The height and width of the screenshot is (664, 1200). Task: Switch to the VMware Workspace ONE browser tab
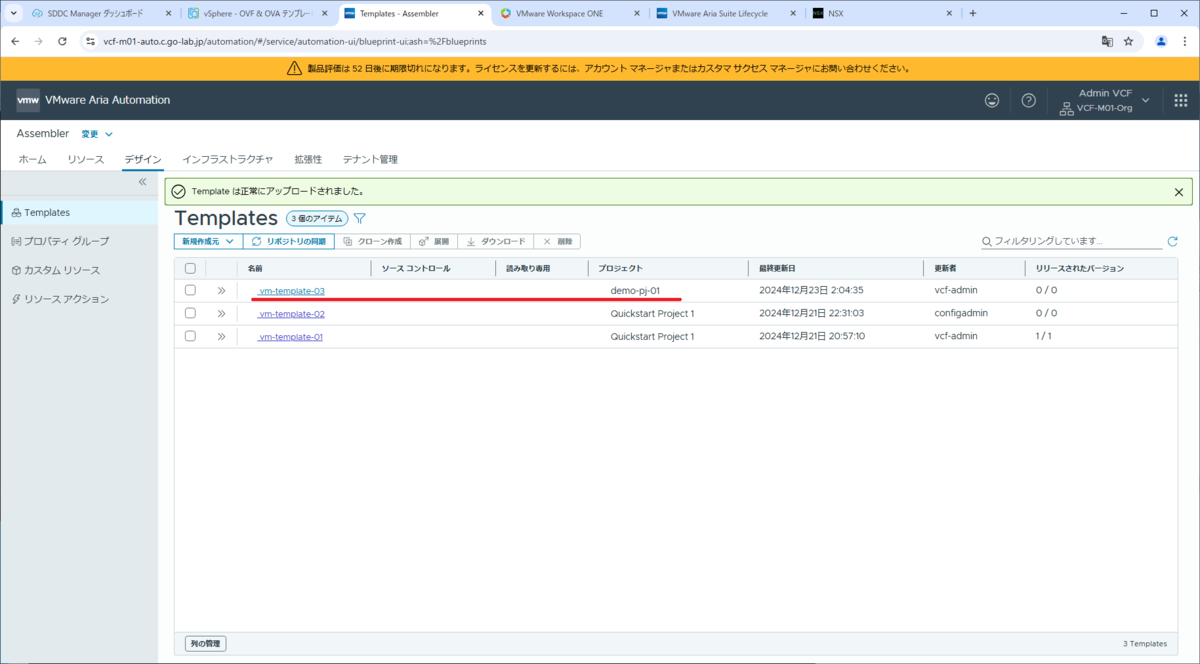[570, 13]
